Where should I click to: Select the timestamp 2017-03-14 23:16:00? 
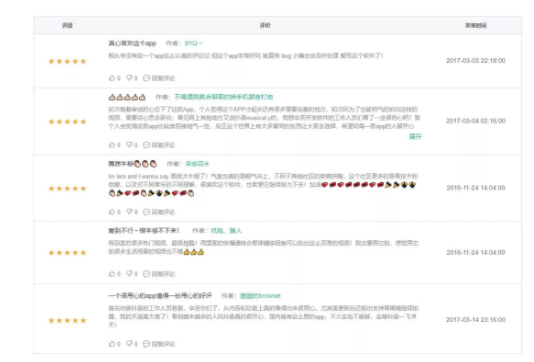(476, 320)
